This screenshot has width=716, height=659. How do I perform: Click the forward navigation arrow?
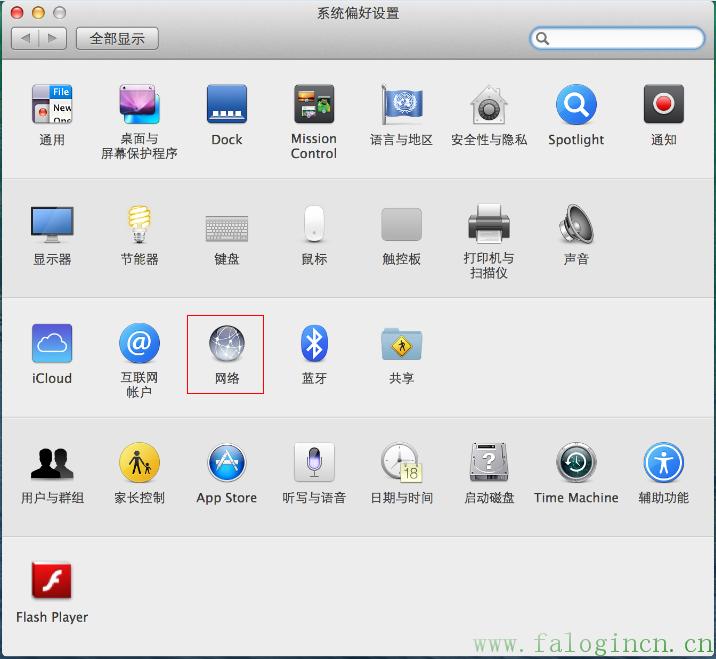53,38
